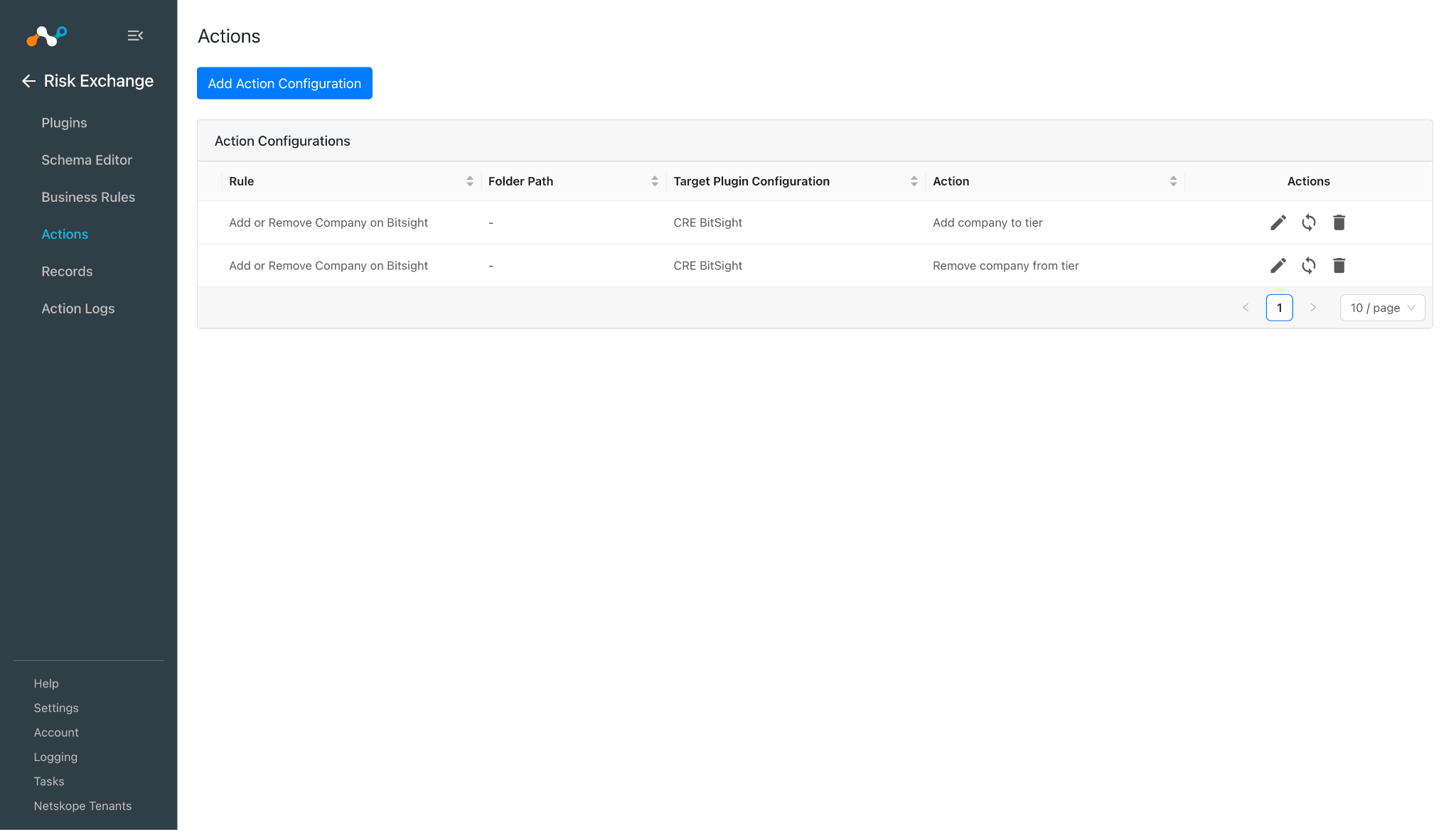Open Records in sidebar
The height and width of the screenshot is (830, 1456).
67,271
